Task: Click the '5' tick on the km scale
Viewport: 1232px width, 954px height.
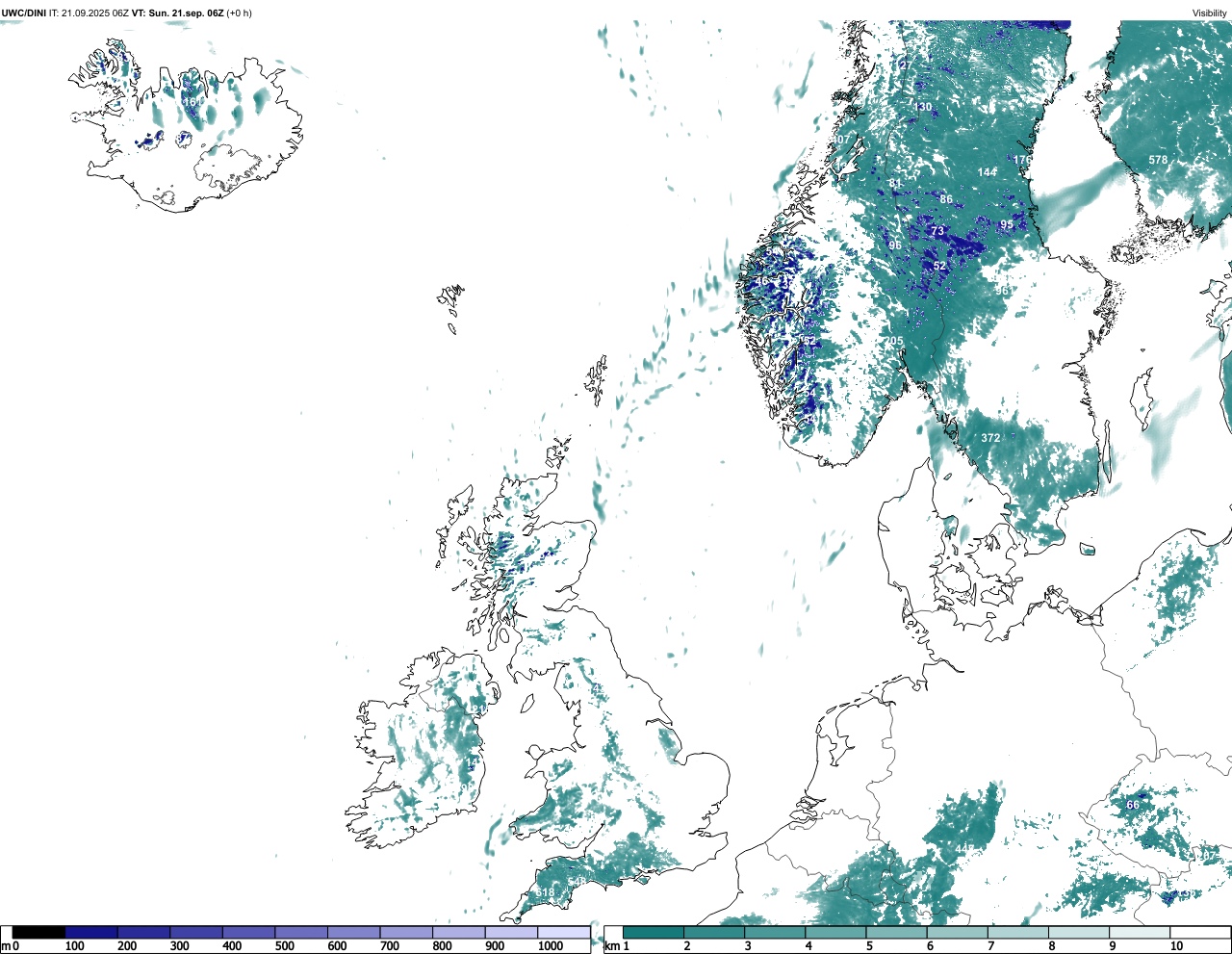Action: coord(869,946)
